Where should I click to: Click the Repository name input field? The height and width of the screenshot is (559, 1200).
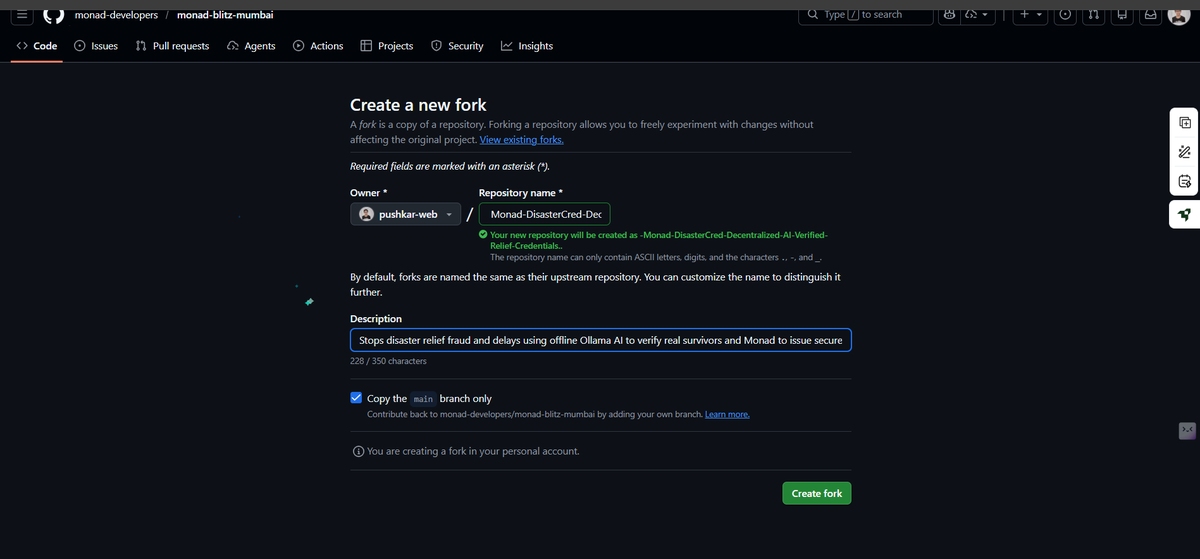click(544, 214)
